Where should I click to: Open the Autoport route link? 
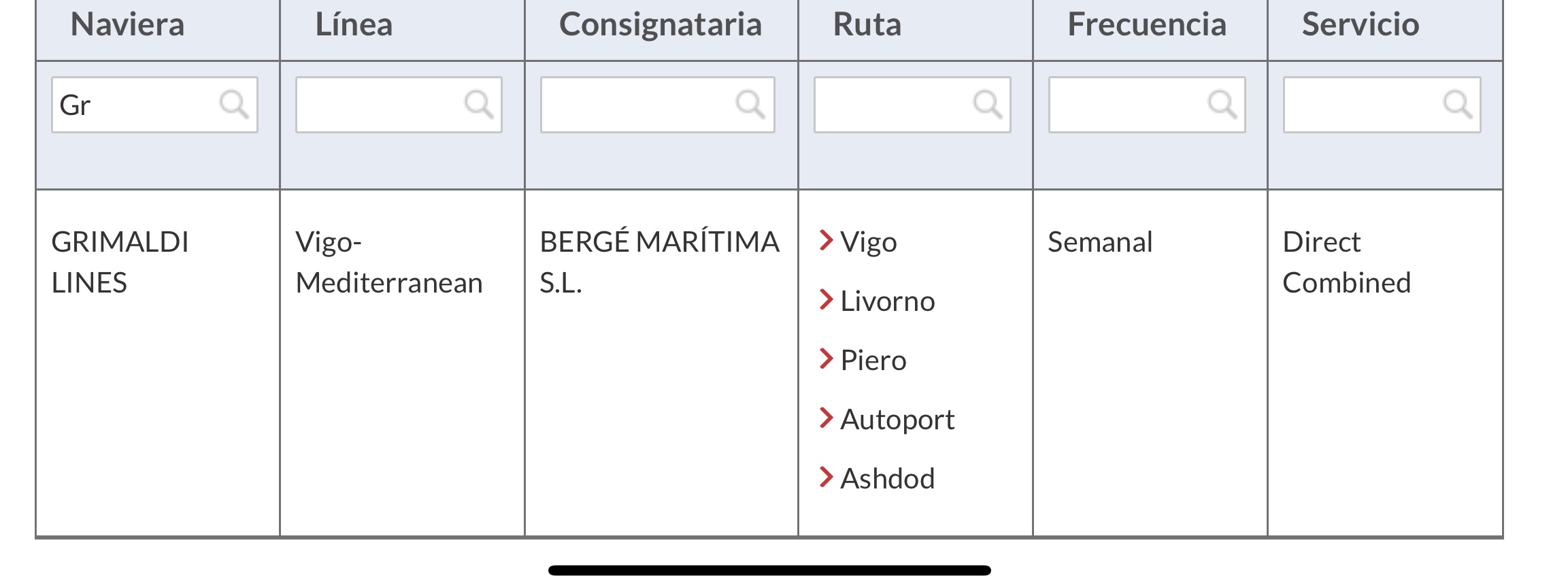897,420
